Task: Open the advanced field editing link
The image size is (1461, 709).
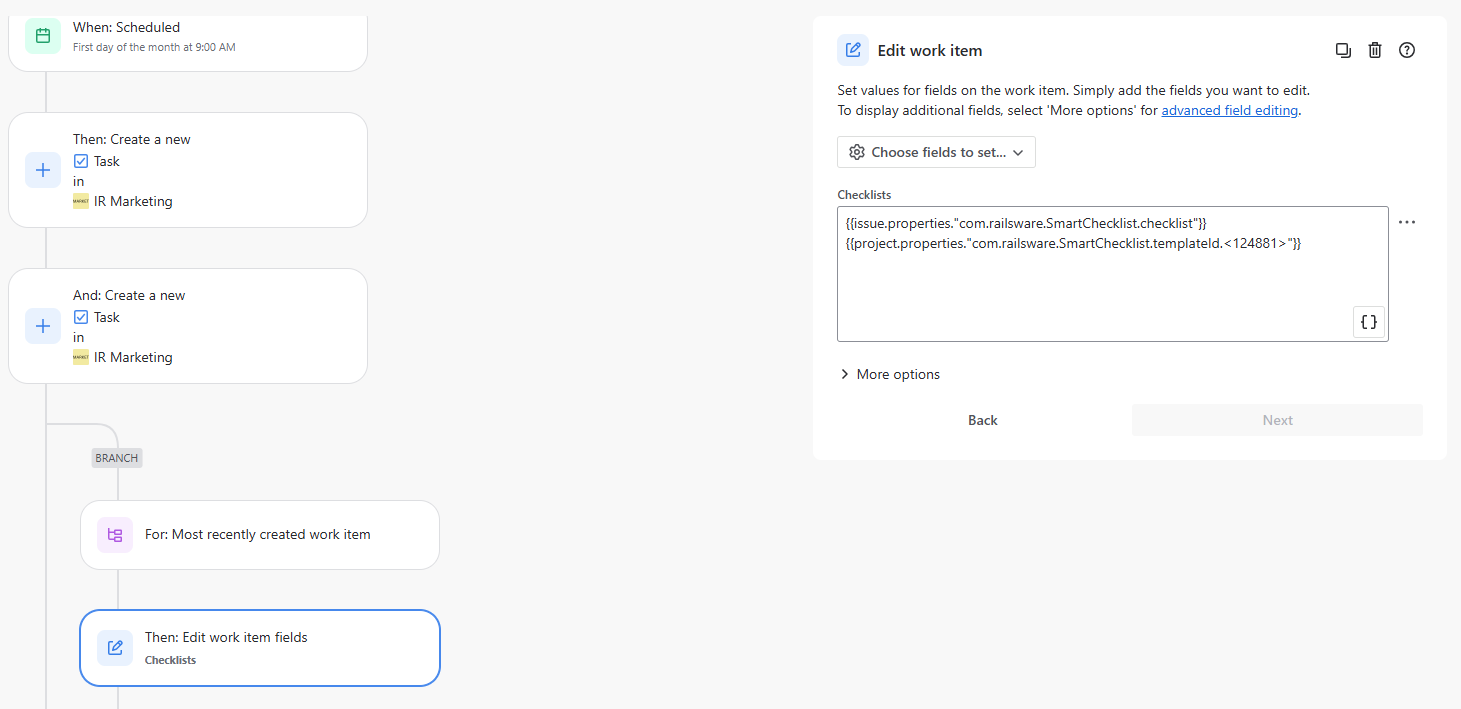Action: coord(1229,110)
